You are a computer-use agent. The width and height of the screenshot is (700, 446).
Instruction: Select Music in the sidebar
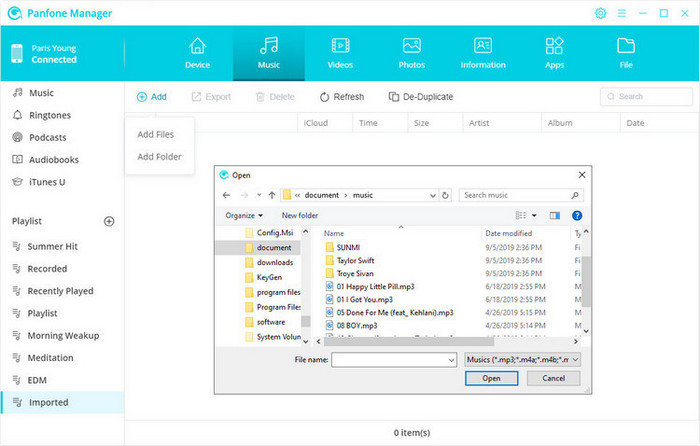(x=41, y=93)
